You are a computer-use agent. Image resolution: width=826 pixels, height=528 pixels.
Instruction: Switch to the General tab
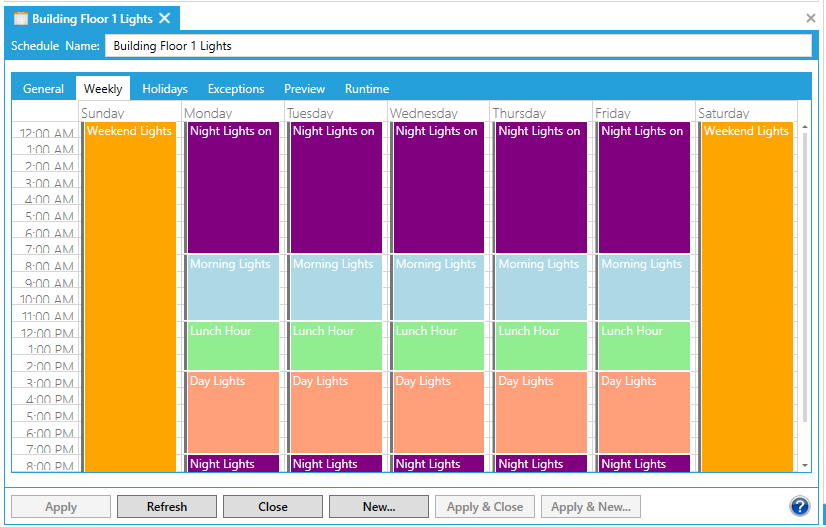tap(43, 89)
